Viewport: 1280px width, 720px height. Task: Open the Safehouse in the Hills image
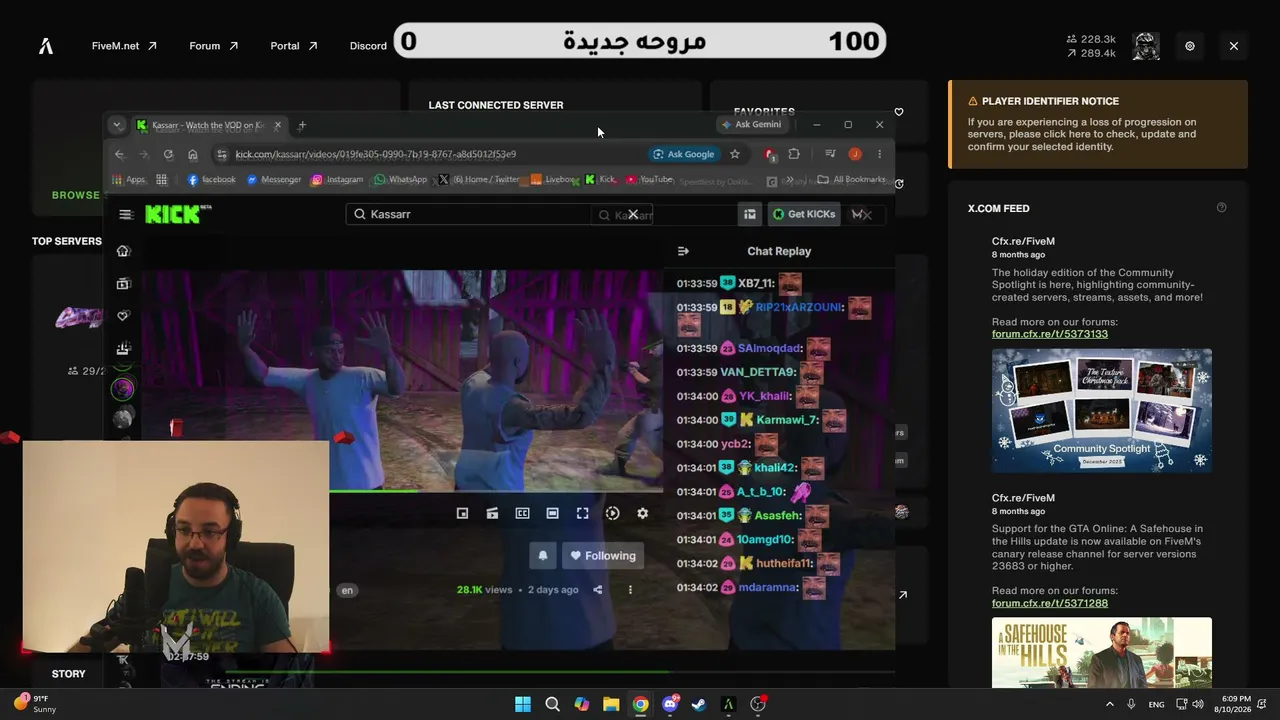[1102, 653]
